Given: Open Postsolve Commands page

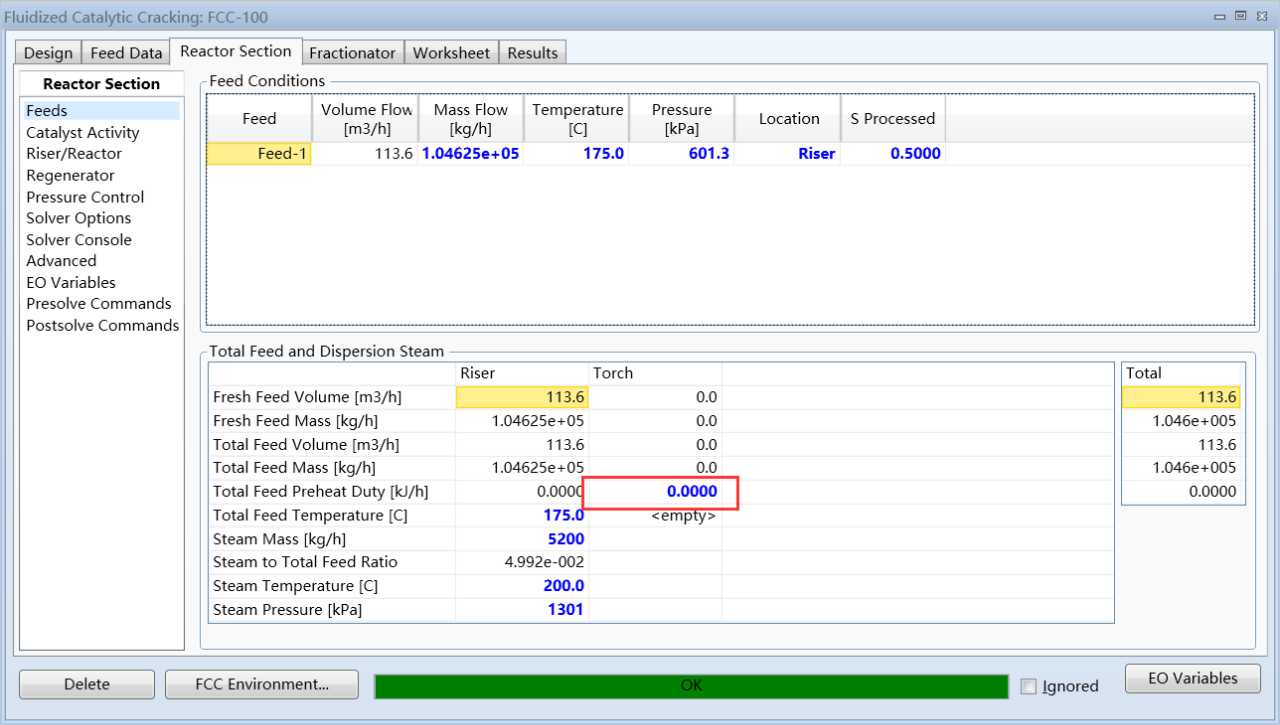Looking at the screenshot, I should (x=103, y=326).
